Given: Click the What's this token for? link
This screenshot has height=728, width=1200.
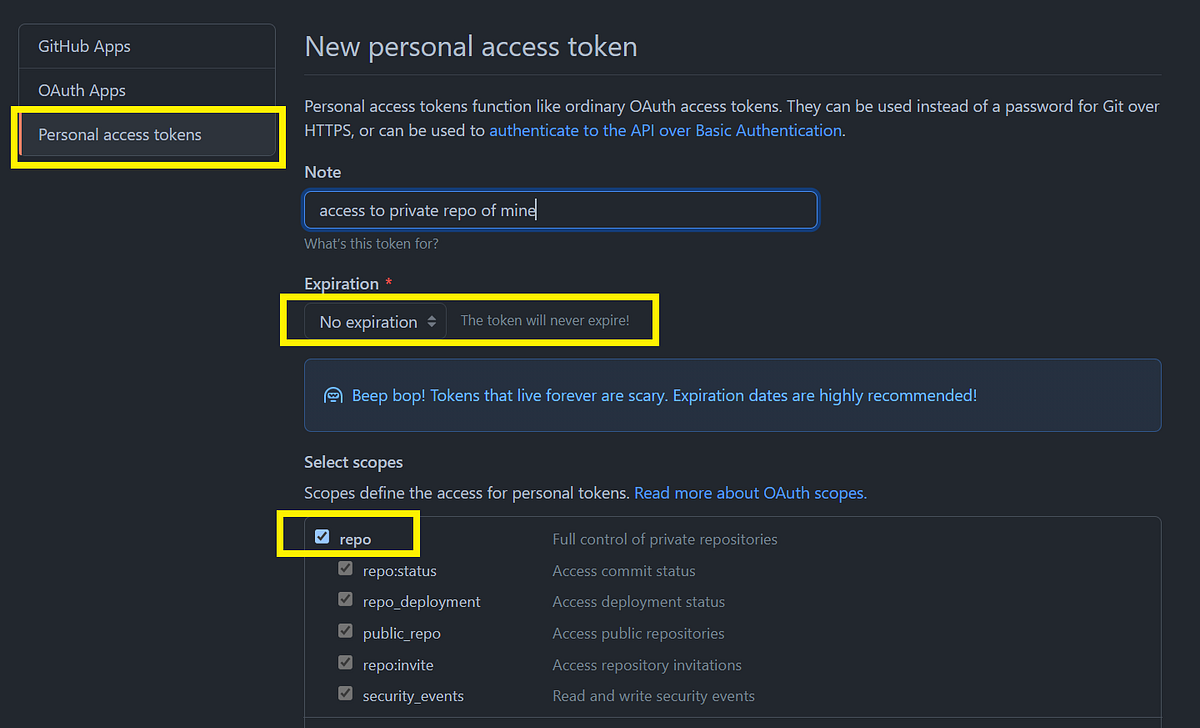Looking at the screenshot, I should tap(371, 243).
